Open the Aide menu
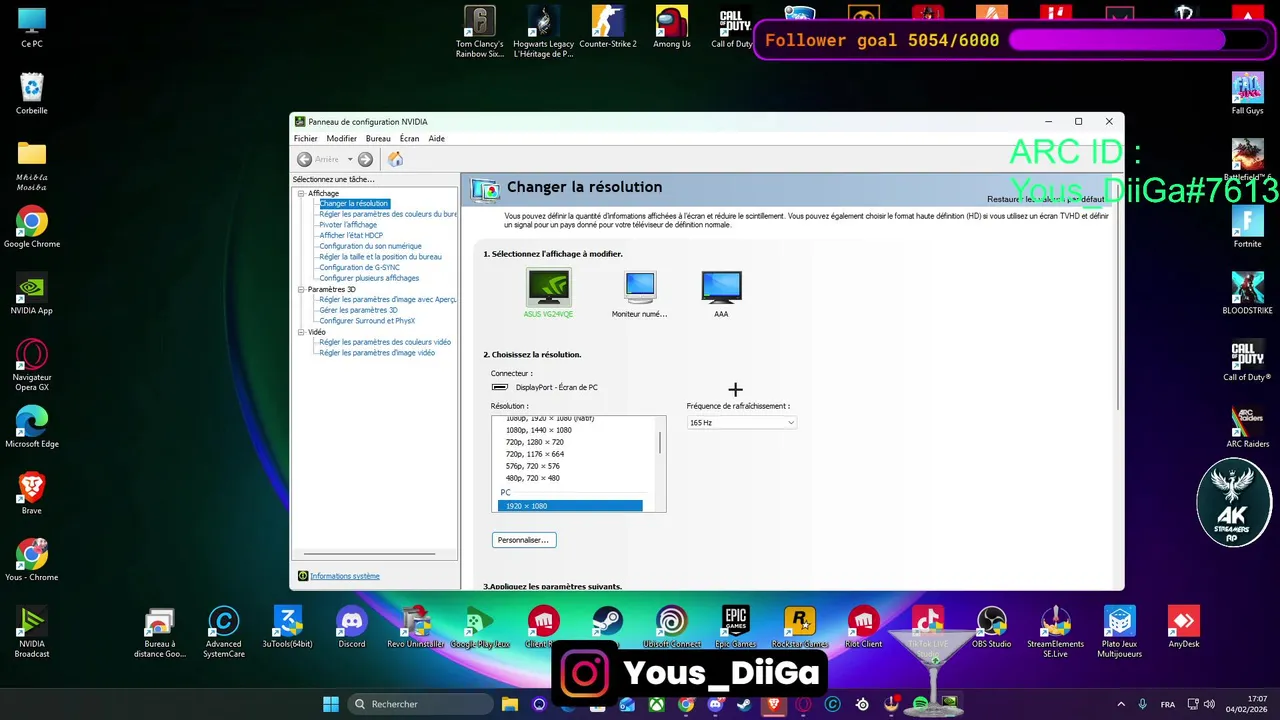1280x720 pixels. [x=436, y=138]
